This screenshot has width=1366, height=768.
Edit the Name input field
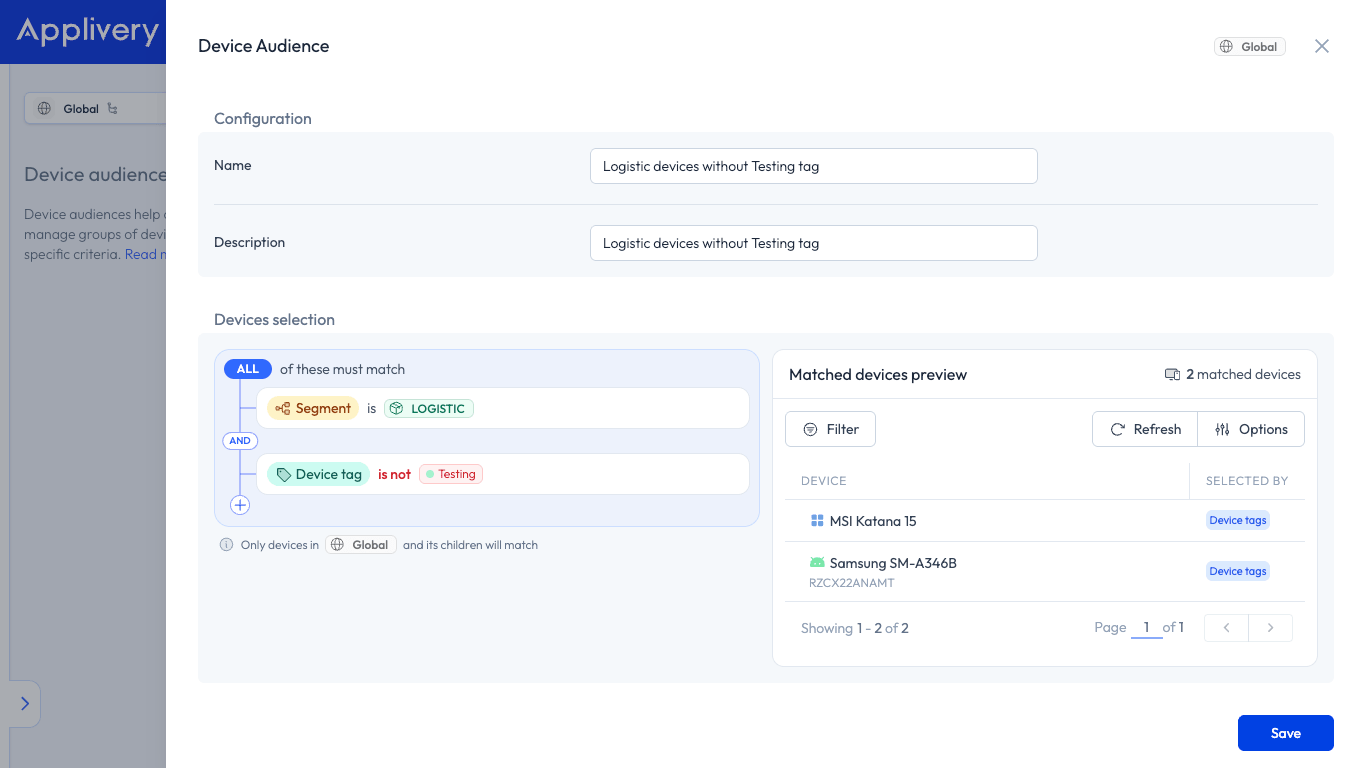(814, 166)
